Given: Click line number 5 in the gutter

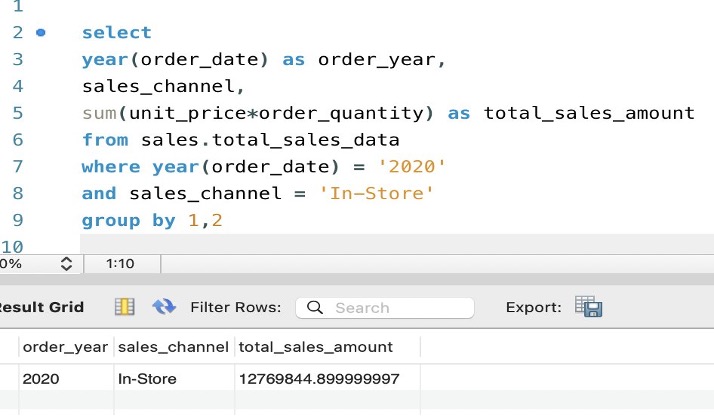Looking at the screenshot, I should 17,113.
